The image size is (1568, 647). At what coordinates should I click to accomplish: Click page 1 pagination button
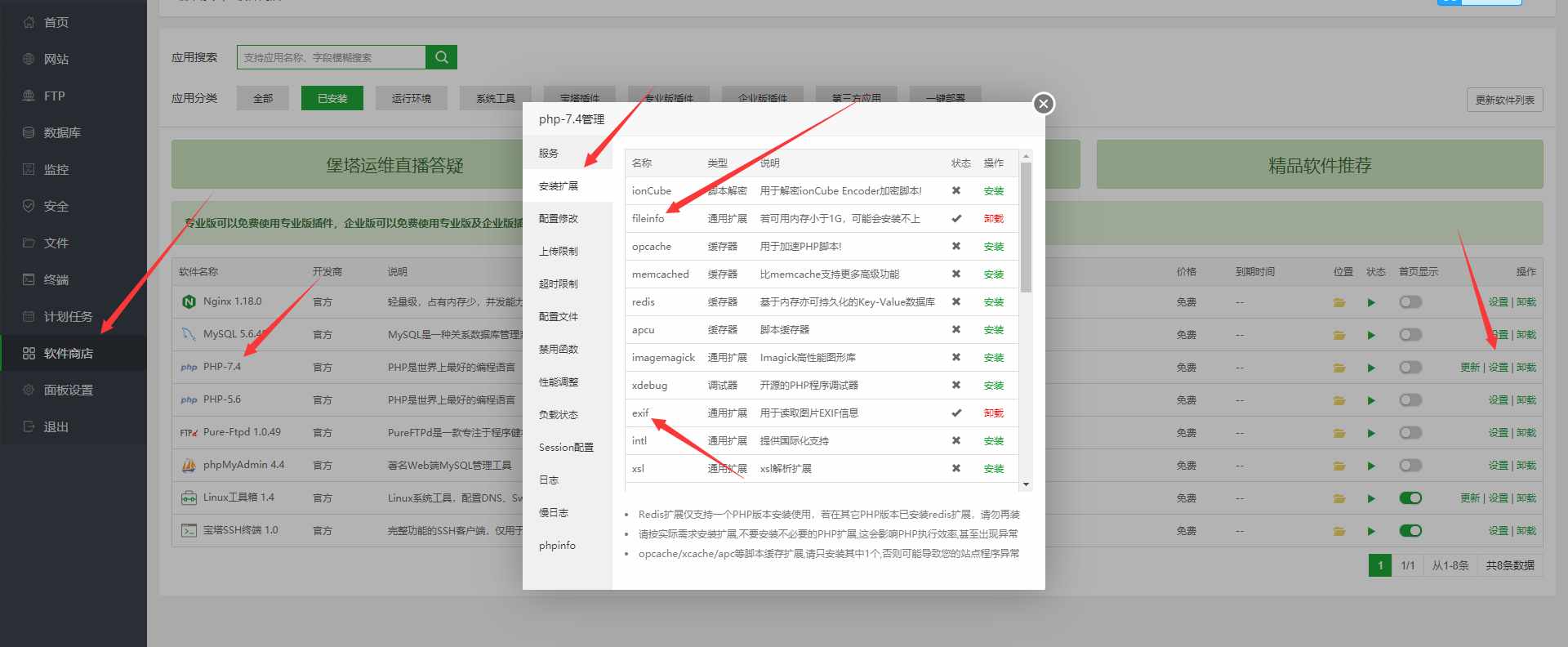(x=1380, y=565)
